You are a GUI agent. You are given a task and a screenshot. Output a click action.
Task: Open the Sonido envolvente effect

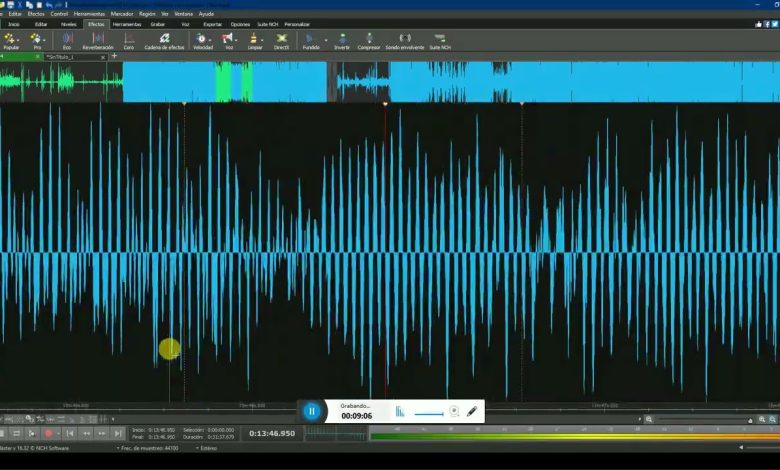pos(405,41)
